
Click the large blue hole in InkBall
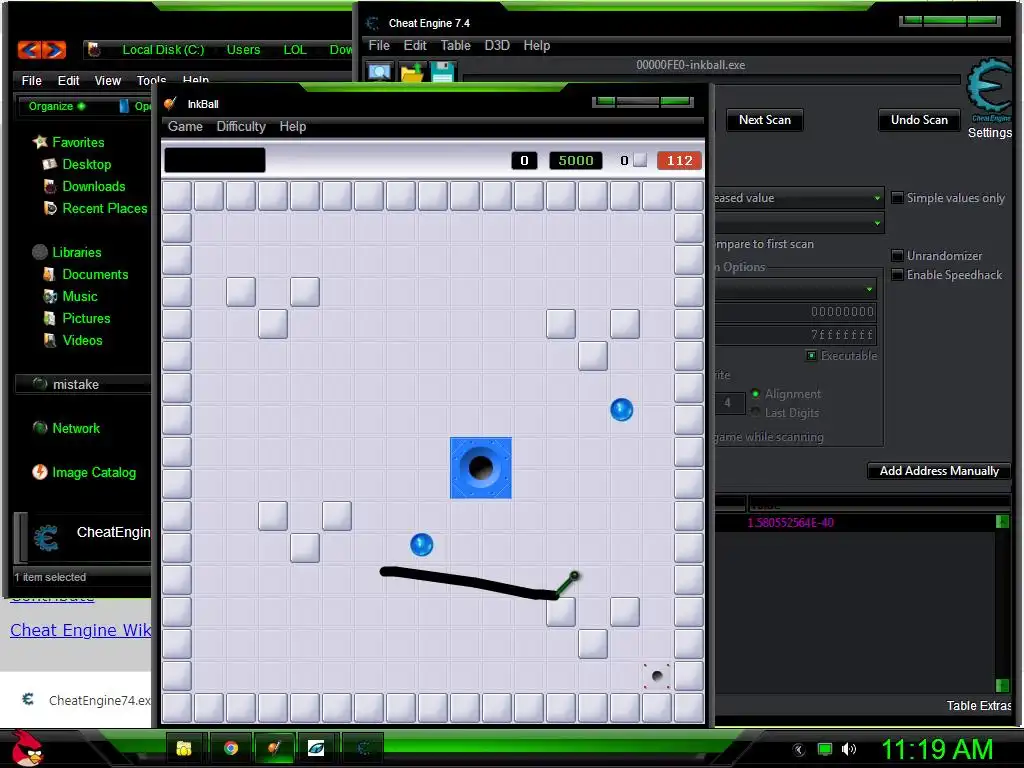tap(481, 468)
